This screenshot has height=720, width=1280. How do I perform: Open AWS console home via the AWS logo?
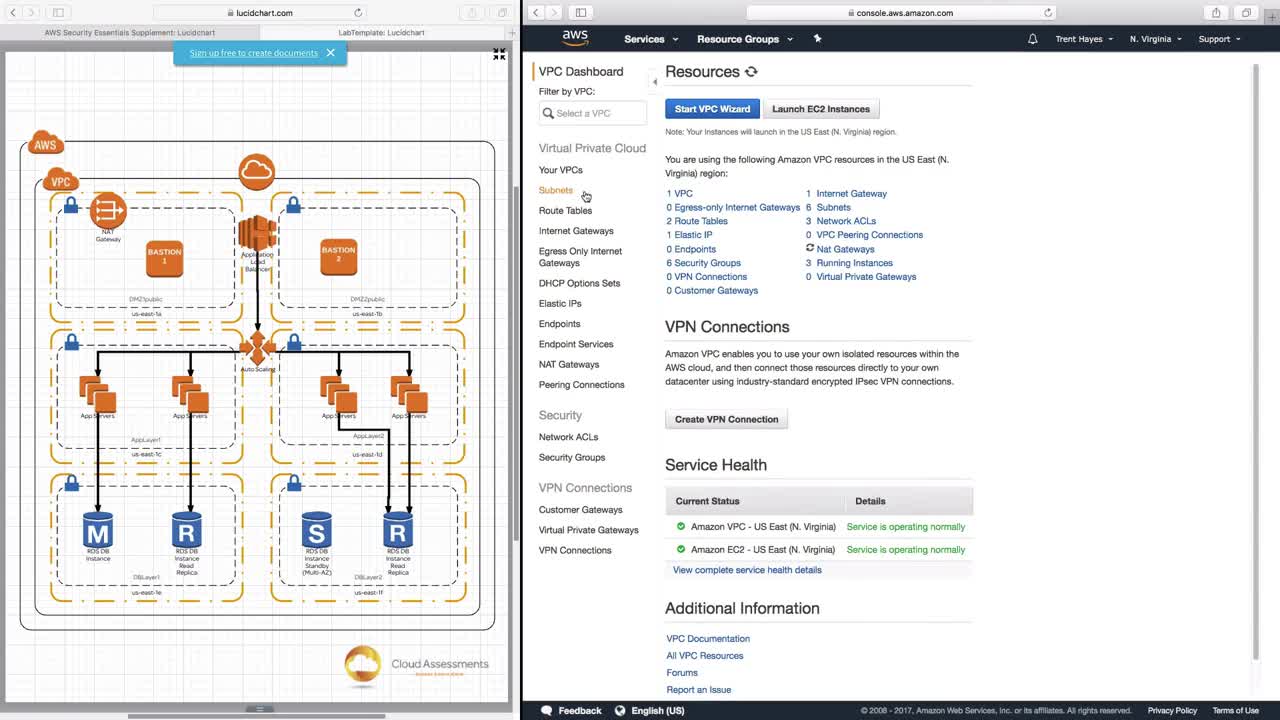tap(575, 38)
